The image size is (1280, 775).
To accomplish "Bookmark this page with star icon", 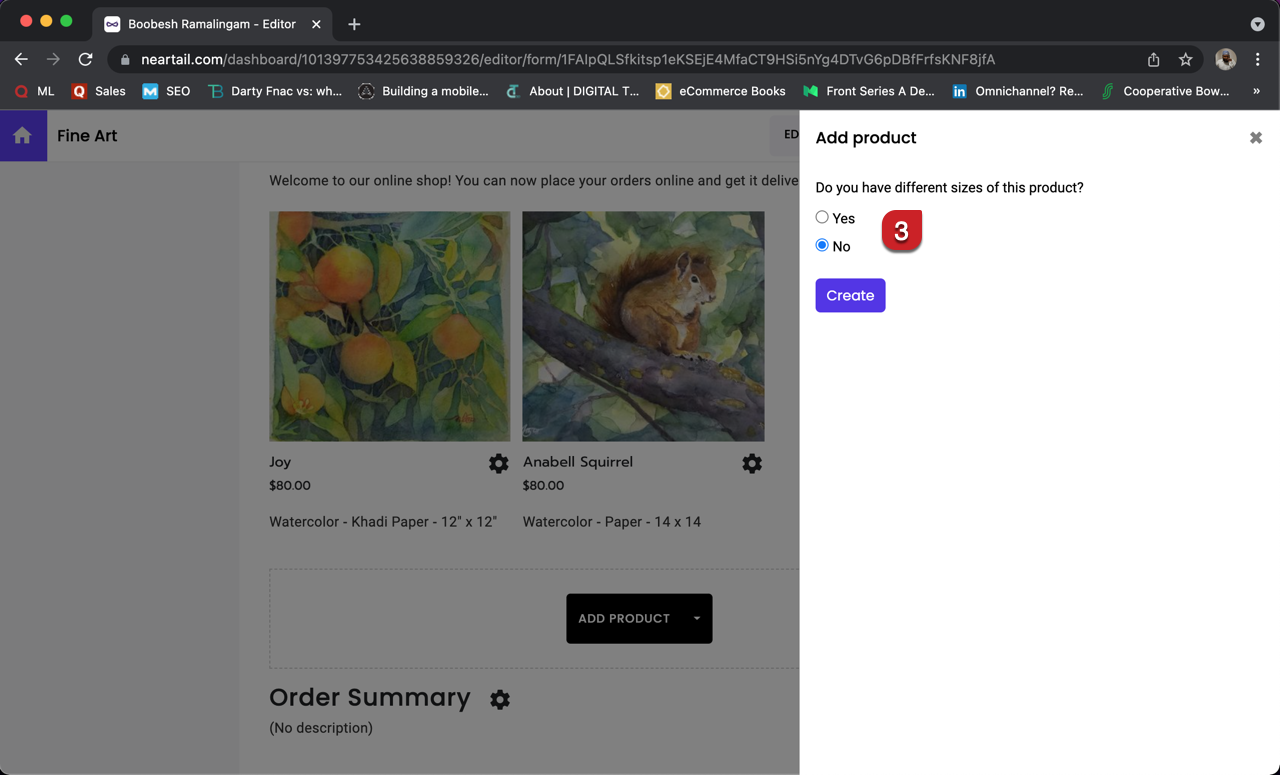I will (1185, 60).
